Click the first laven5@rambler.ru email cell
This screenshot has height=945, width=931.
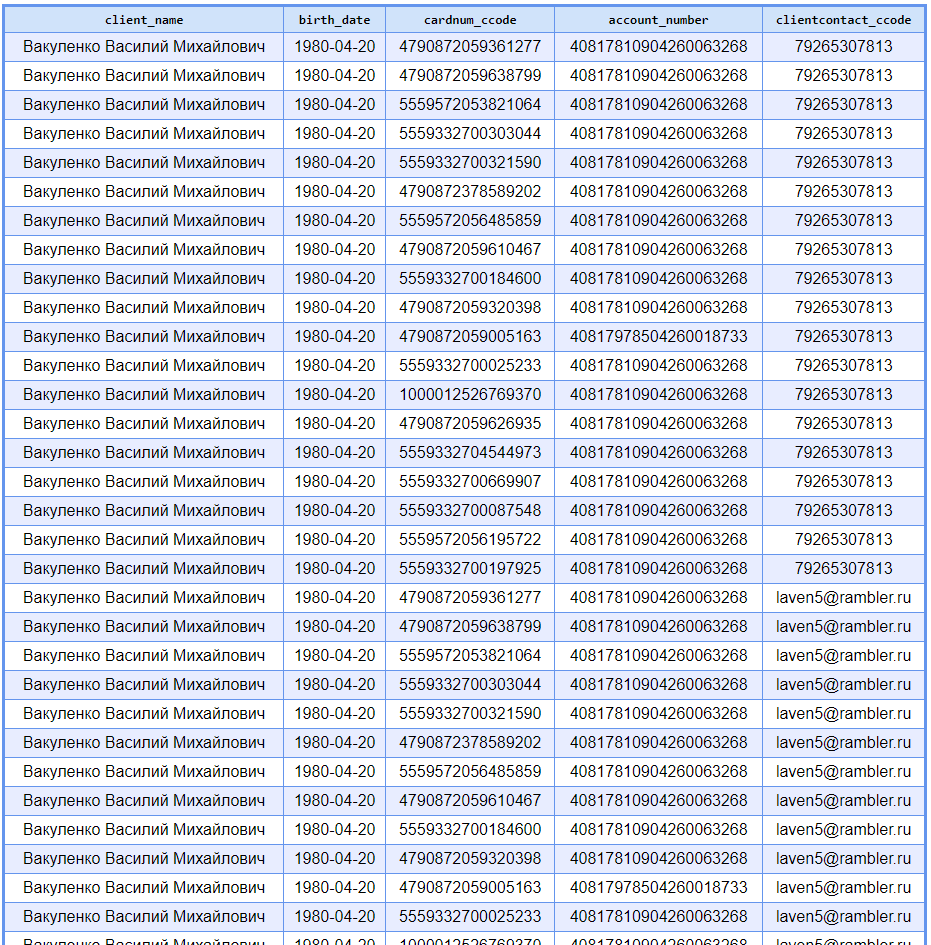(843, 597)
